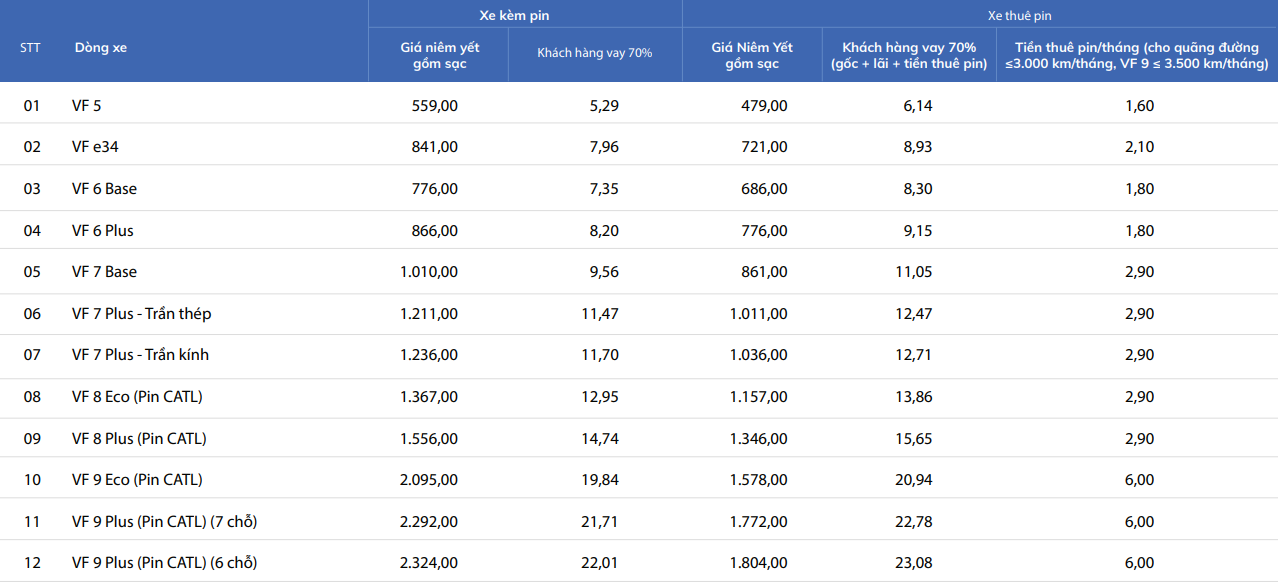Select the 'VF 5' model name
This screenshot has height=584, width=1278.
[x=86, y=105]
